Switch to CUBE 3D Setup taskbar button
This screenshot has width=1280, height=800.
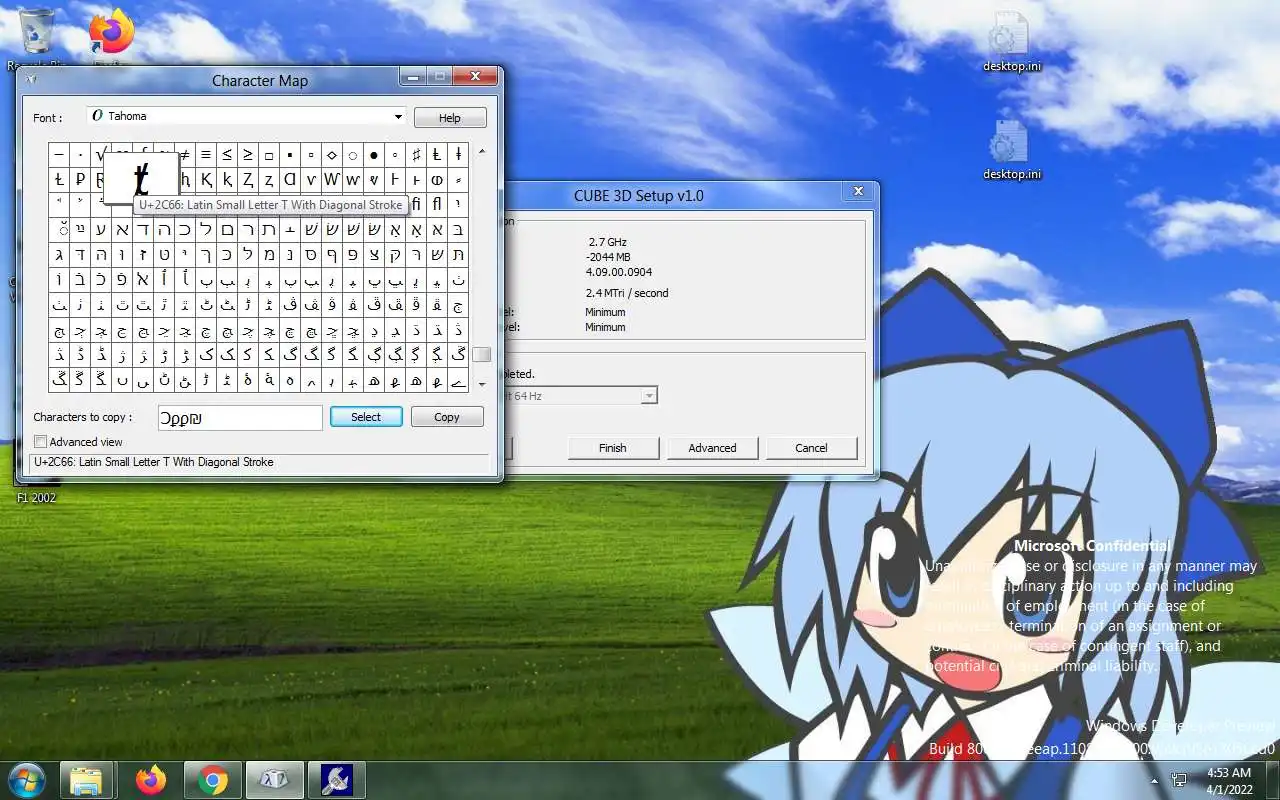pos(336,780)
